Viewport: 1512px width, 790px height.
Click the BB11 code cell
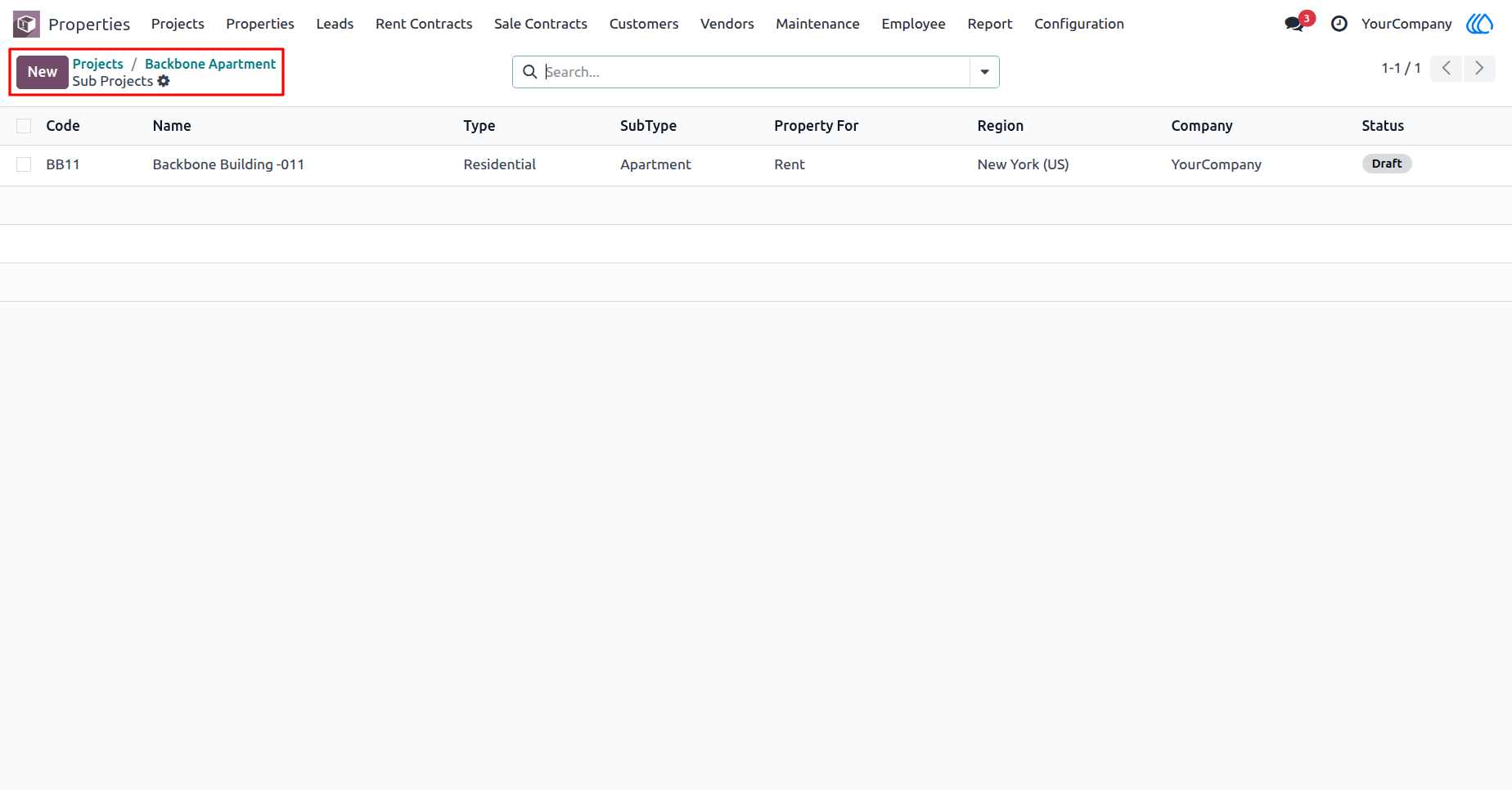click(63, 164)
